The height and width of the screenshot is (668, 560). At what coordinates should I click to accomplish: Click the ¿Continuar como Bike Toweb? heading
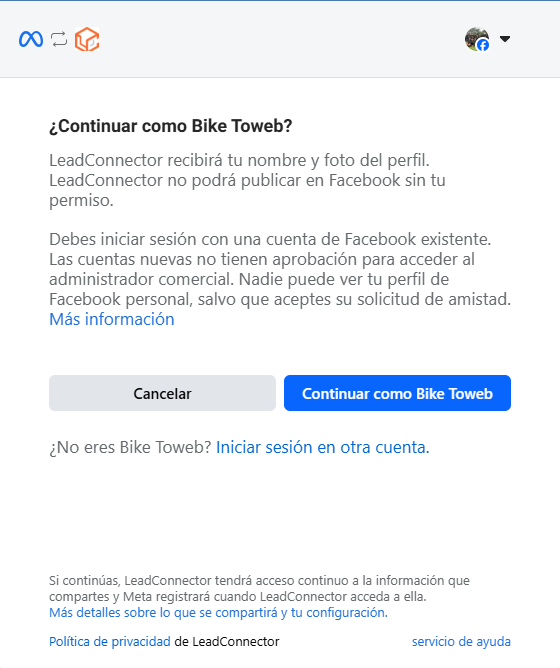coord(170,126)
